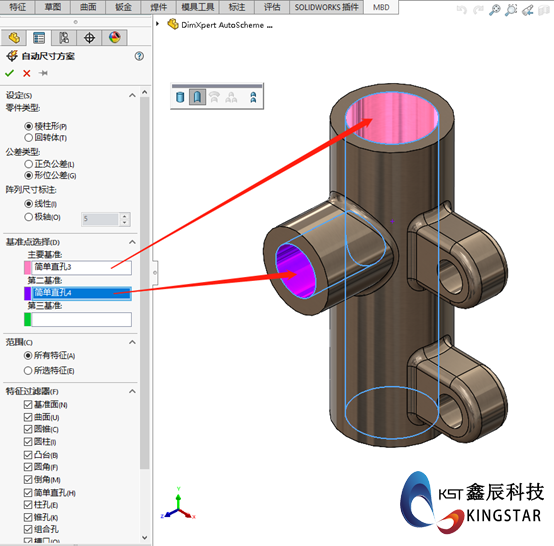The image size is (554, 546).
Task: Collapse the 基准点选择 section chevron
Action: point(132,242)
